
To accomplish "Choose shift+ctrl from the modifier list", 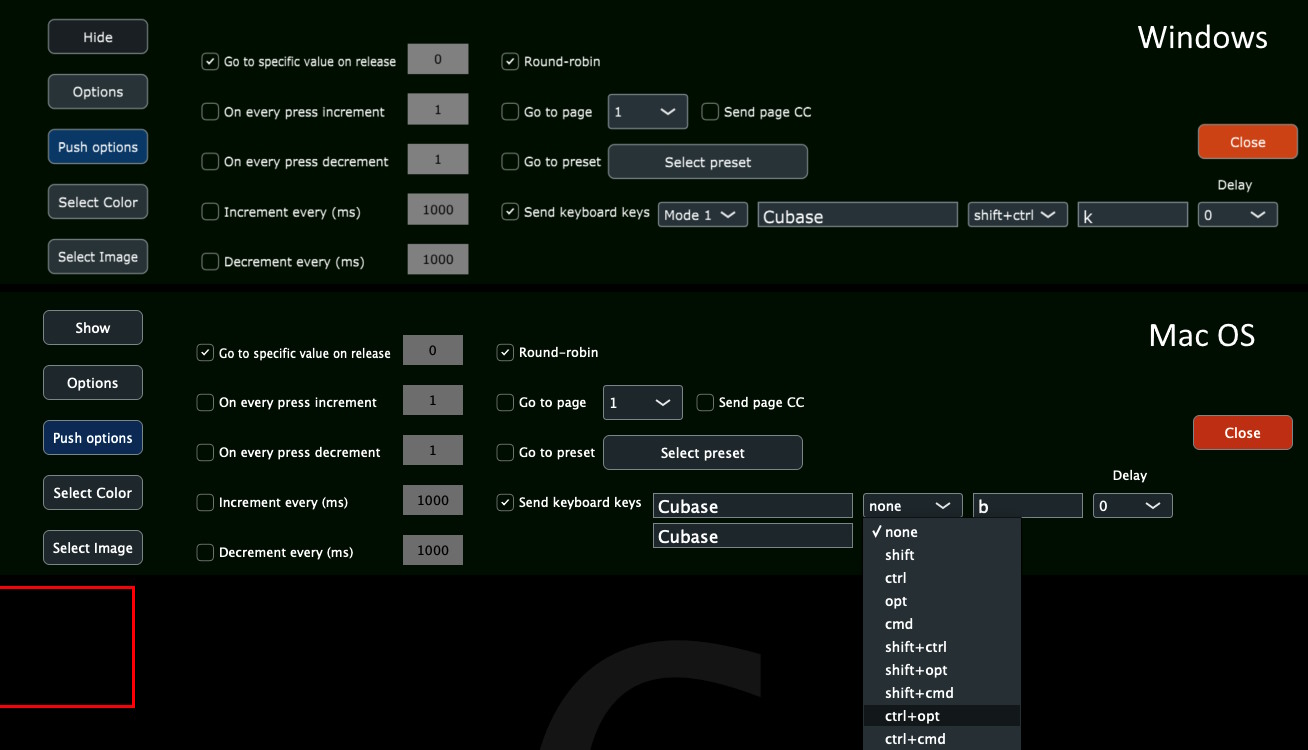I will [x=942, y=647].
